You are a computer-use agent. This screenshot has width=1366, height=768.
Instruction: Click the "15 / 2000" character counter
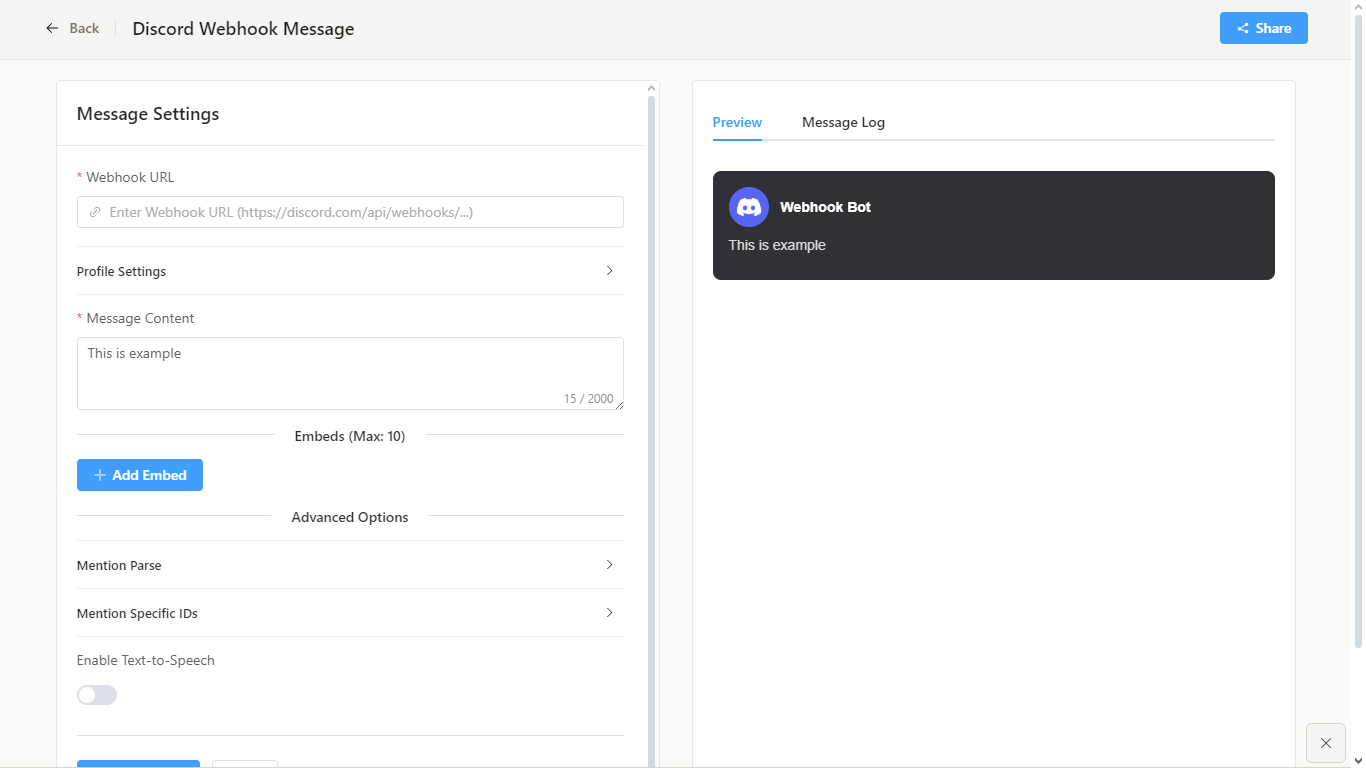click(588, 399)
